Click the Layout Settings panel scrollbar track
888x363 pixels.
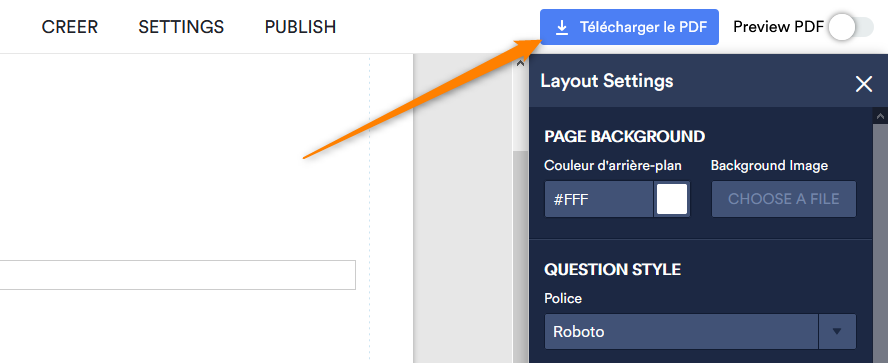click(881, 244)
